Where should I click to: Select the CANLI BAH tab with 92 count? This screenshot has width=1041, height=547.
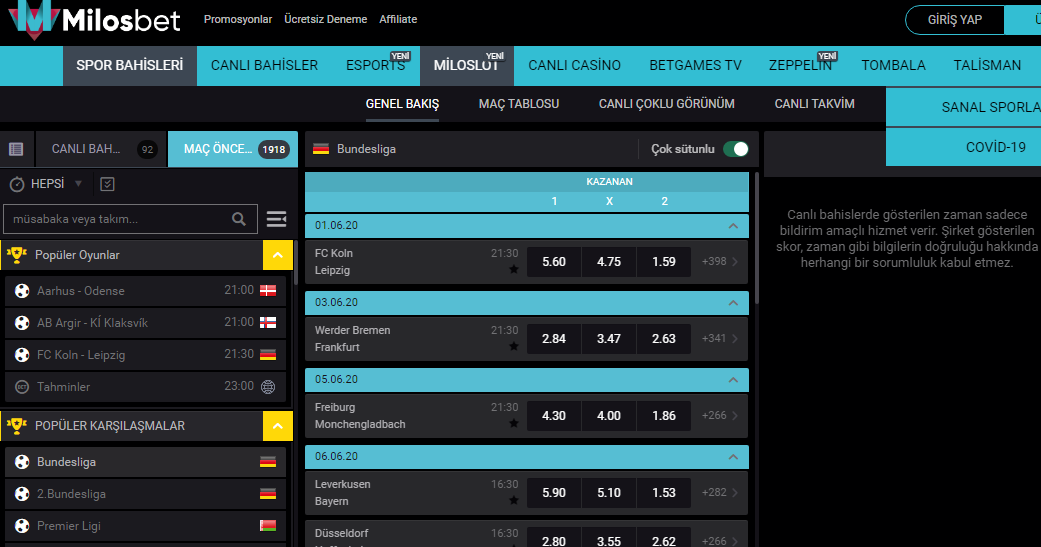(x=101, y=149)
